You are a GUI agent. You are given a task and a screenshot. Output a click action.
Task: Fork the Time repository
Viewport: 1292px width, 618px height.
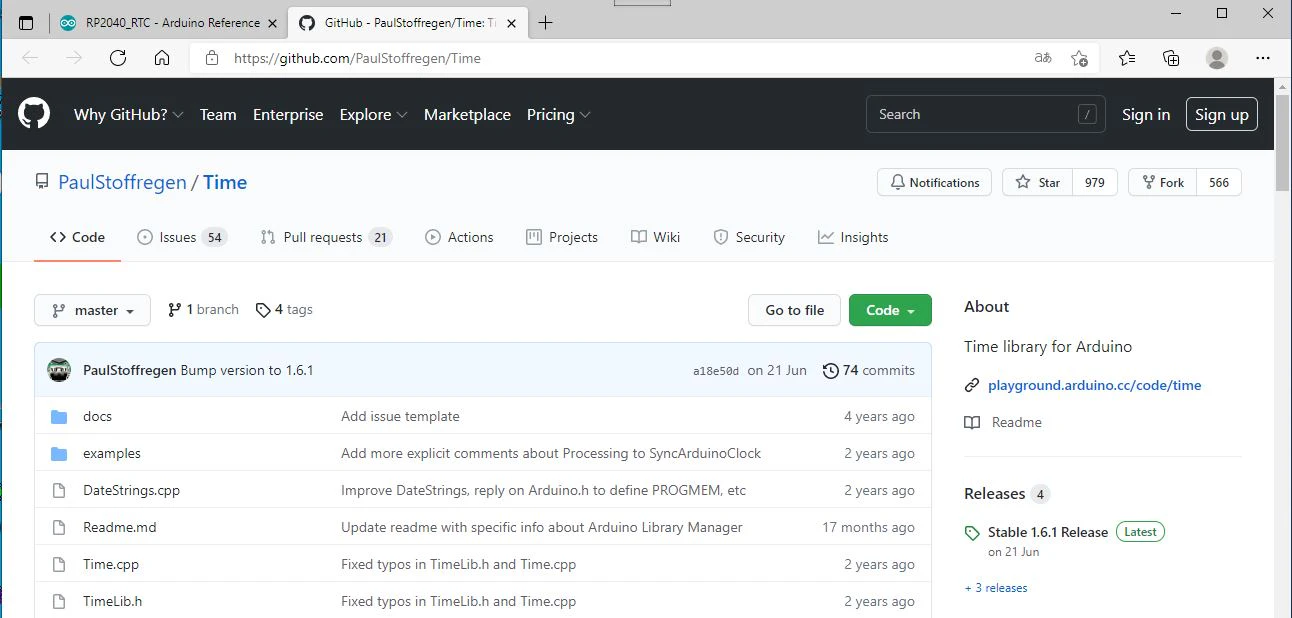click(1162, 182)
